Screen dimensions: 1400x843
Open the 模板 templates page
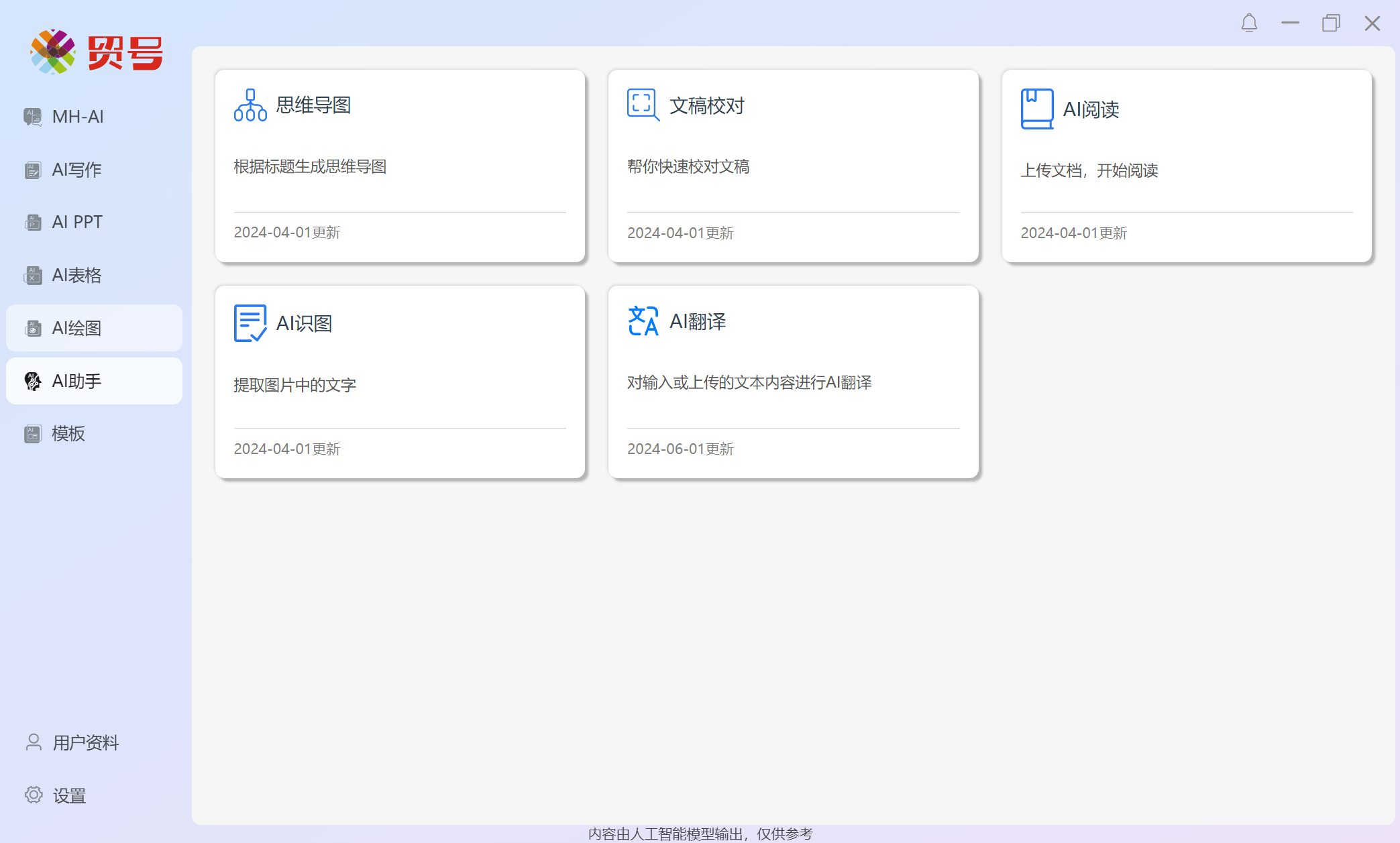point(94,434)
